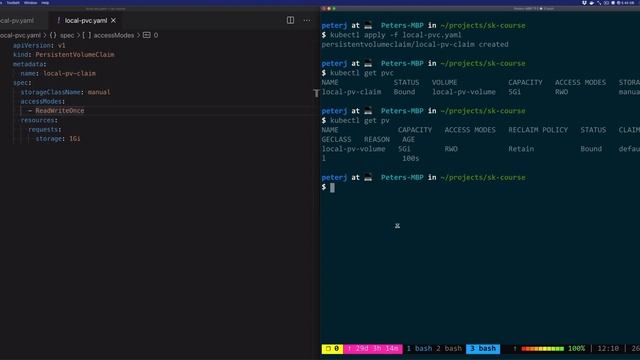The image size is (640, 360).
Task: Open the accessModes breadcrumb dropdown
Action: (113, 36)
